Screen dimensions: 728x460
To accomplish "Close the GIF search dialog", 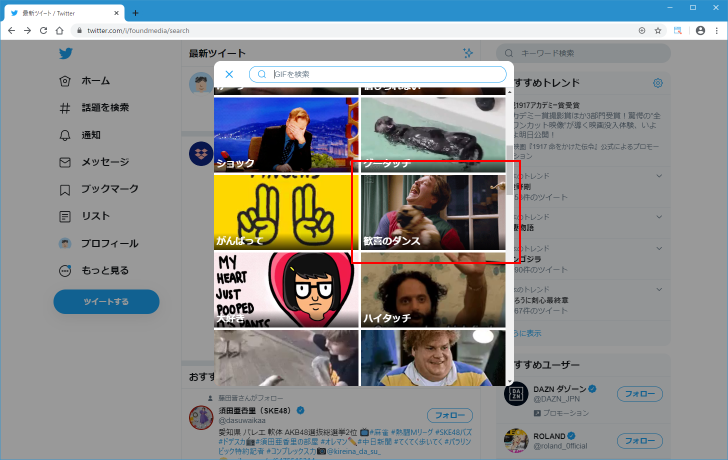I will pyautogui.click(x=229, y=74).
